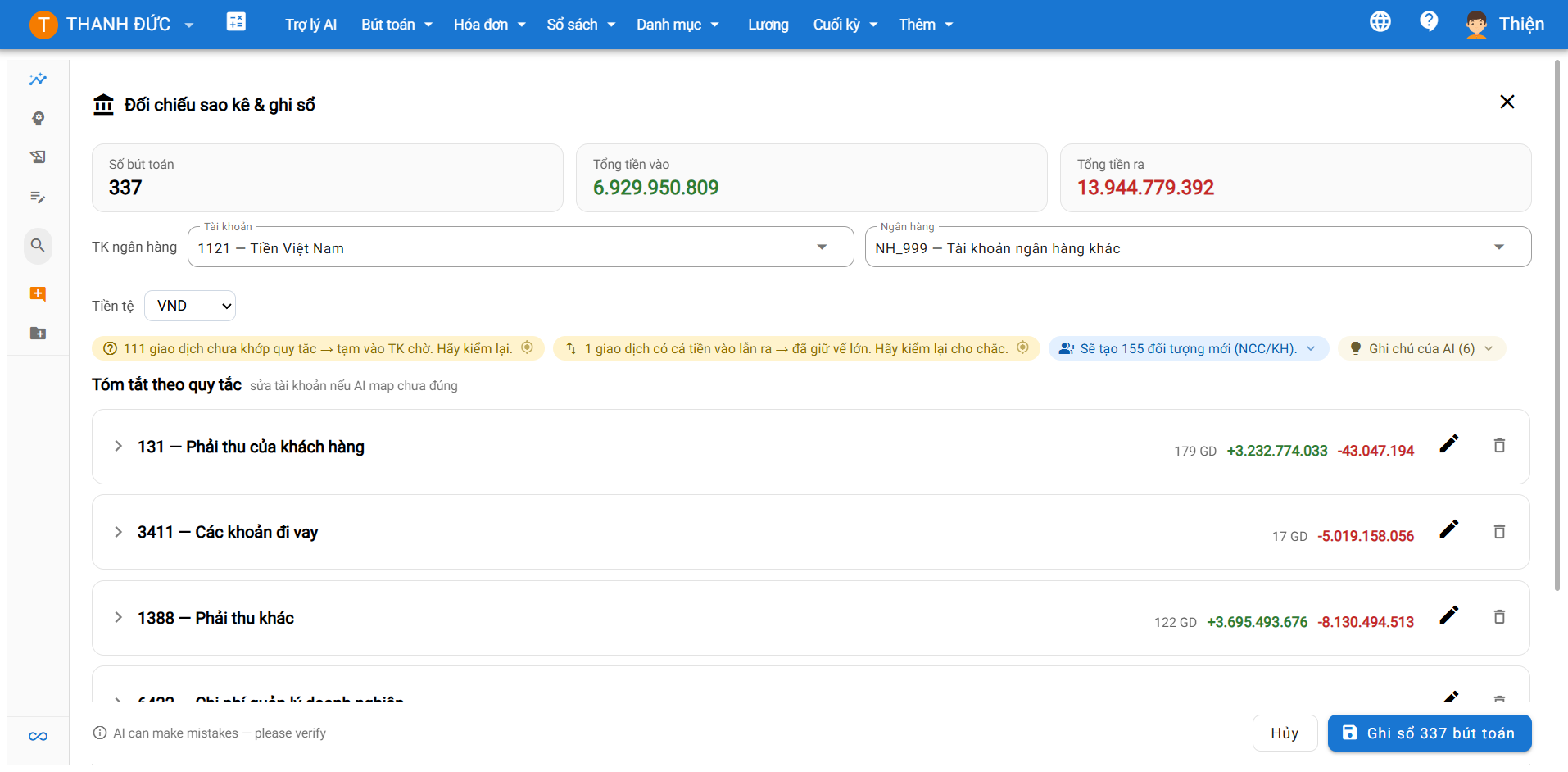Image resolution: width=1568 pixels, height=772 pixels.
Task: Click target icon on 111 giao dịch warning
Action: (528, 347)
